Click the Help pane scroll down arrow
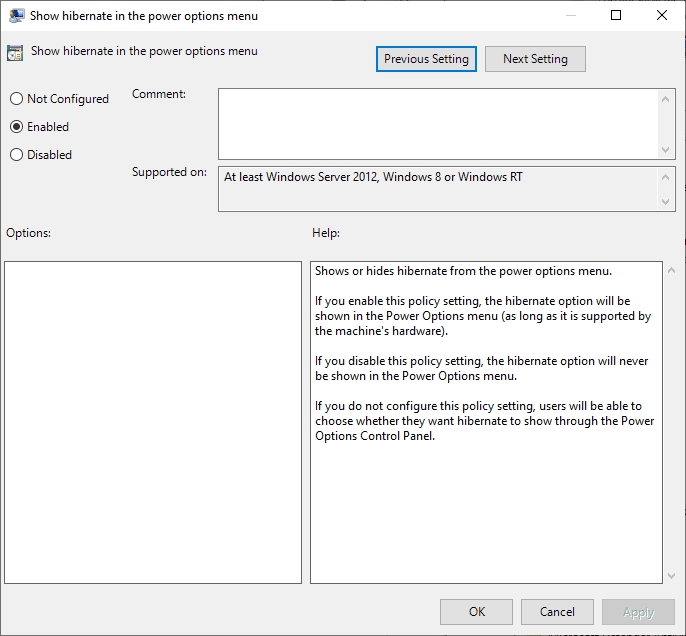 670,575
